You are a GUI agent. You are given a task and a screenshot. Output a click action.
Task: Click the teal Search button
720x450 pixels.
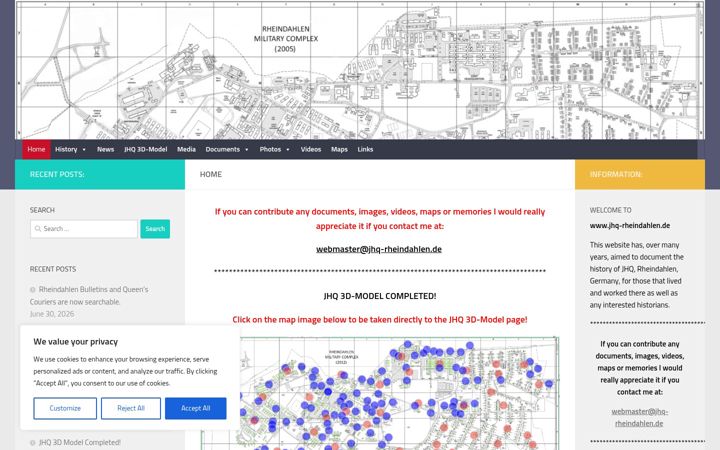pyautogui.click(x=155, y=229)
